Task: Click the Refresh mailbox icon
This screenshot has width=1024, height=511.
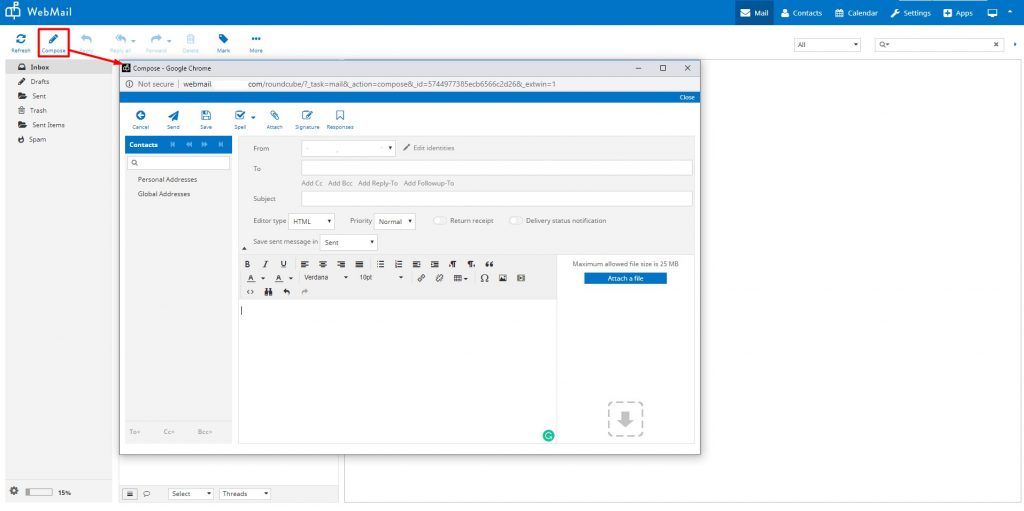Action: 20,39
